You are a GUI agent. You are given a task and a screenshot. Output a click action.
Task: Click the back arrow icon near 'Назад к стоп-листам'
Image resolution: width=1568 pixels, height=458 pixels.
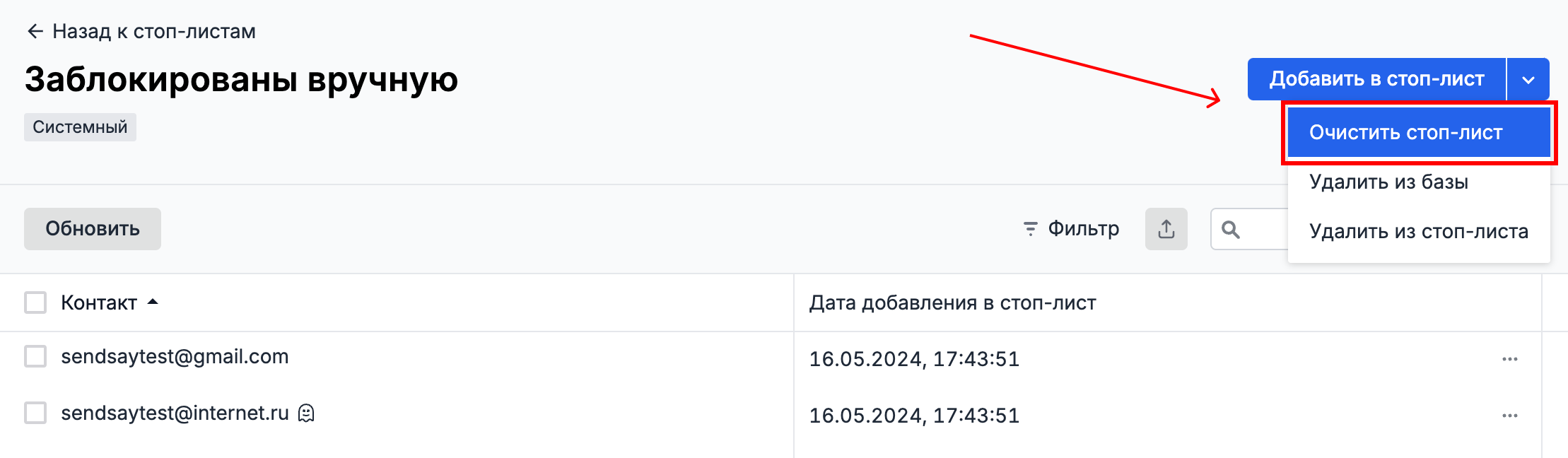[35, 31]
